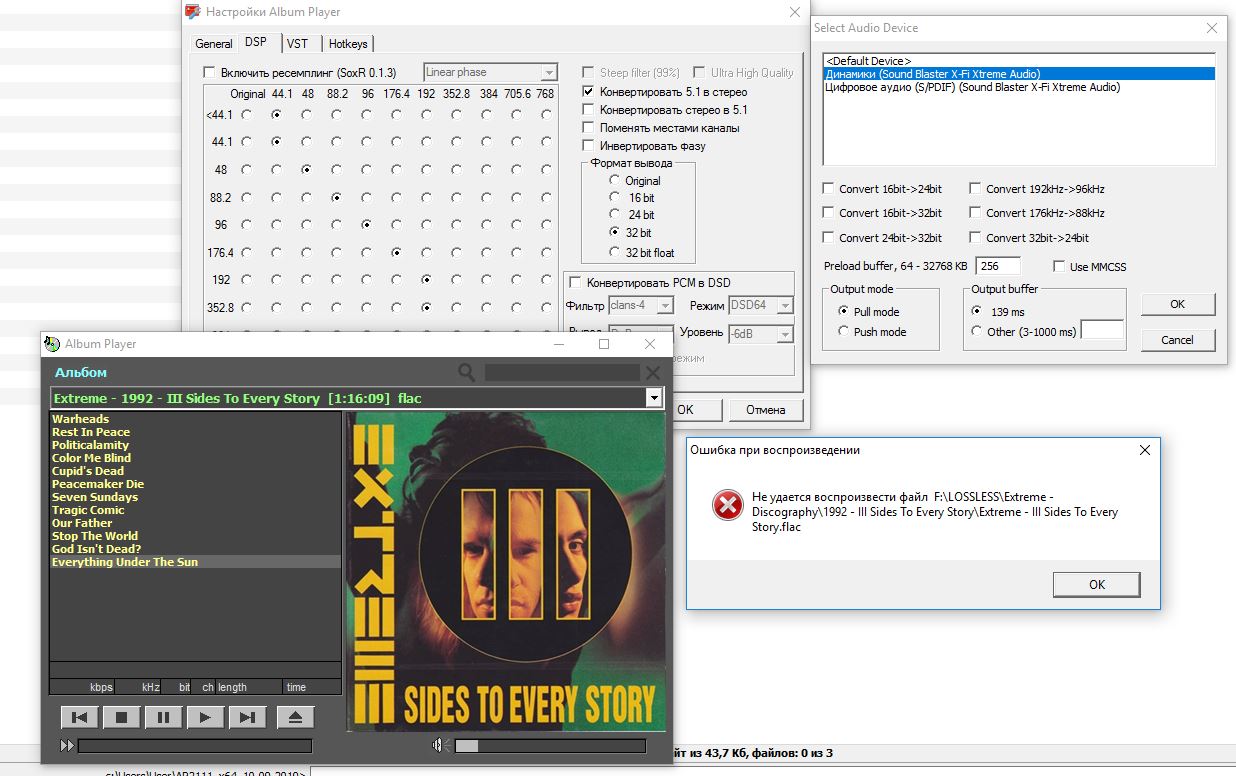Click OK in Select Audio Device dialog

point(1178,304)
